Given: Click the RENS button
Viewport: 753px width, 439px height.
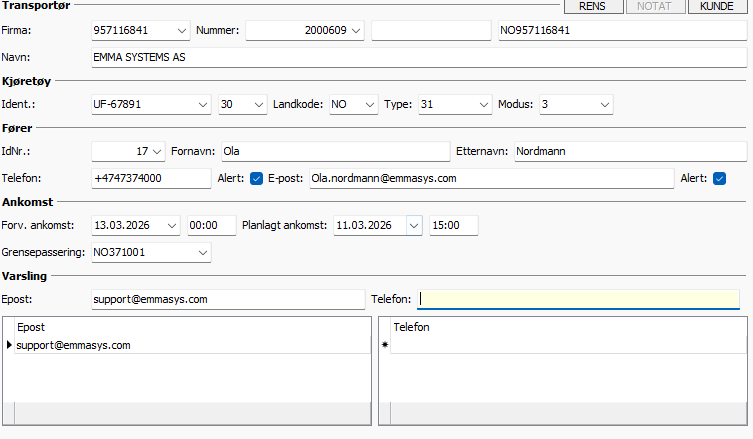Looking at the screenshot, I should (593, 7).
